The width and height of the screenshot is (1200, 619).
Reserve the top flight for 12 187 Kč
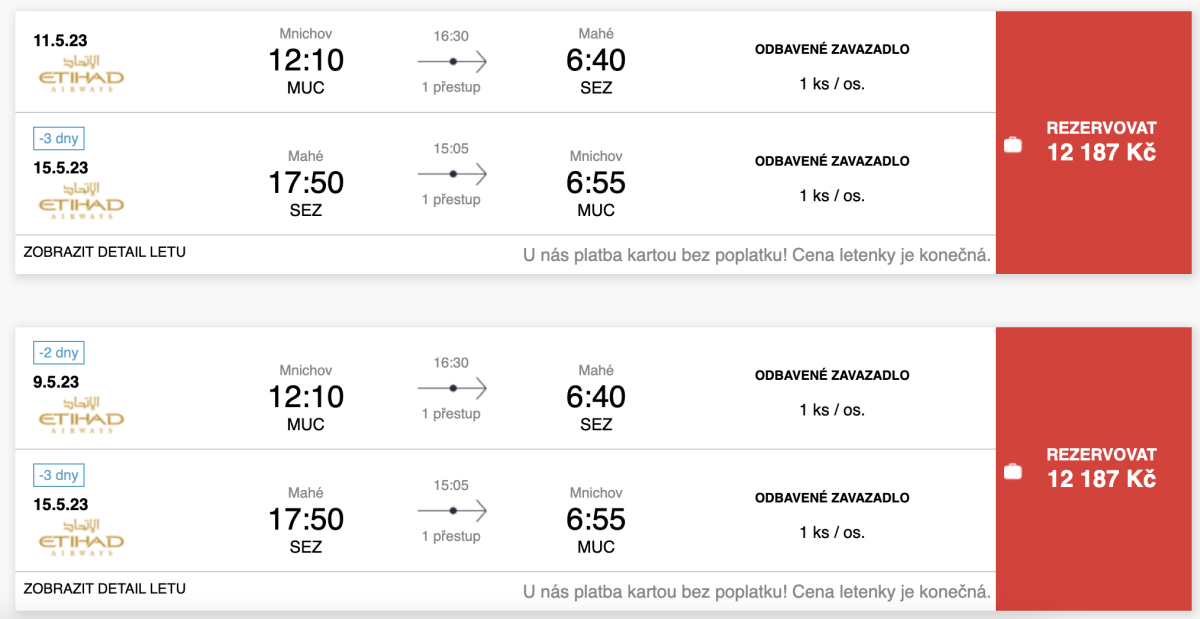pyautogui.click(x=1100, y=141)
